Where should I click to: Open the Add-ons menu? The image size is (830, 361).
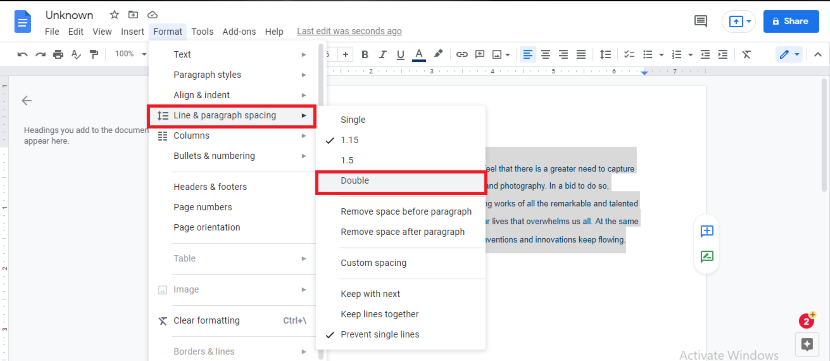click(238, 32)
